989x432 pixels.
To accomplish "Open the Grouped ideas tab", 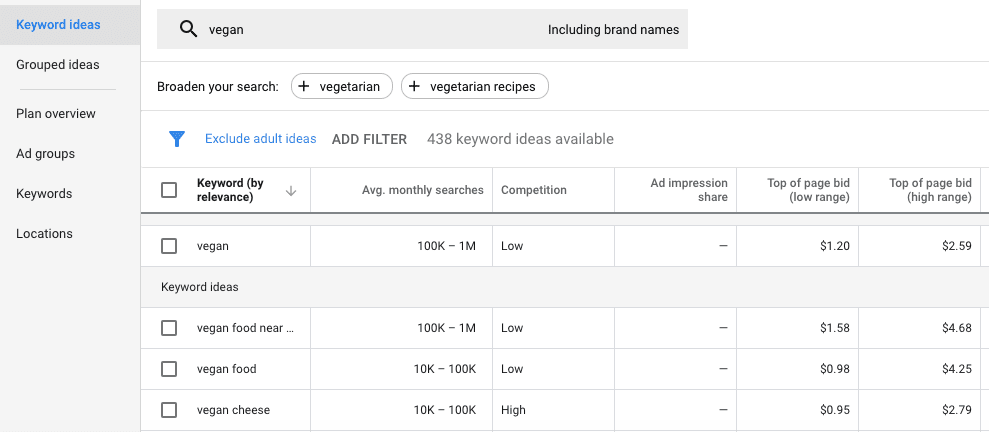I will click(x=58, y=65).
